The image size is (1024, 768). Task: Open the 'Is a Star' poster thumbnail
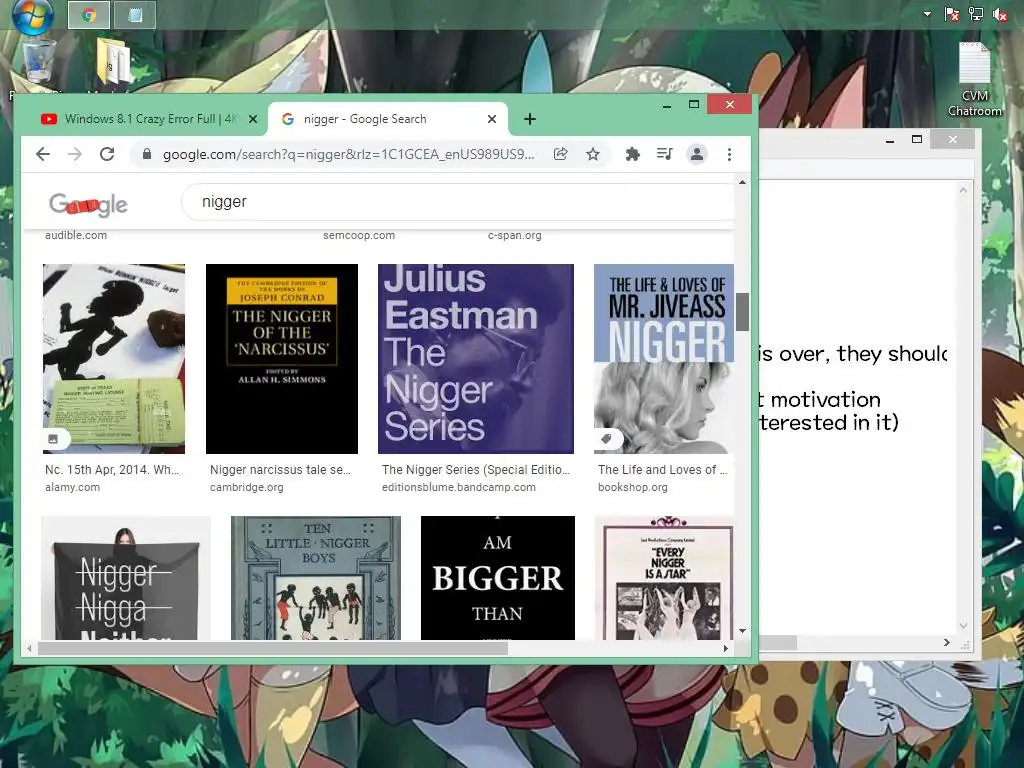[x=664, y=578]
